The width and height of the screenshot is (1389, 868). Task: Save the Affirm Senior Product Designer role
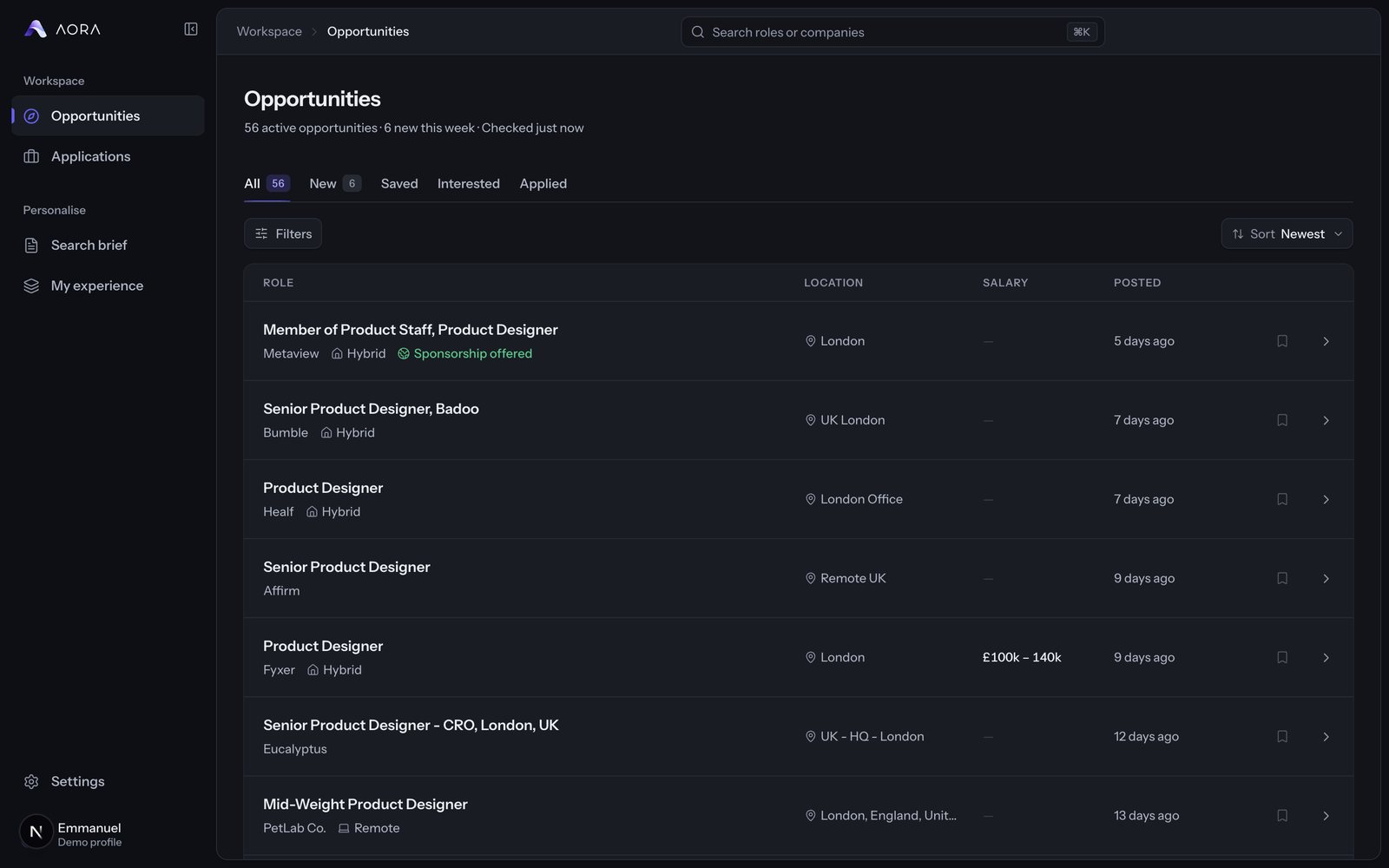tap(1282, 578)
